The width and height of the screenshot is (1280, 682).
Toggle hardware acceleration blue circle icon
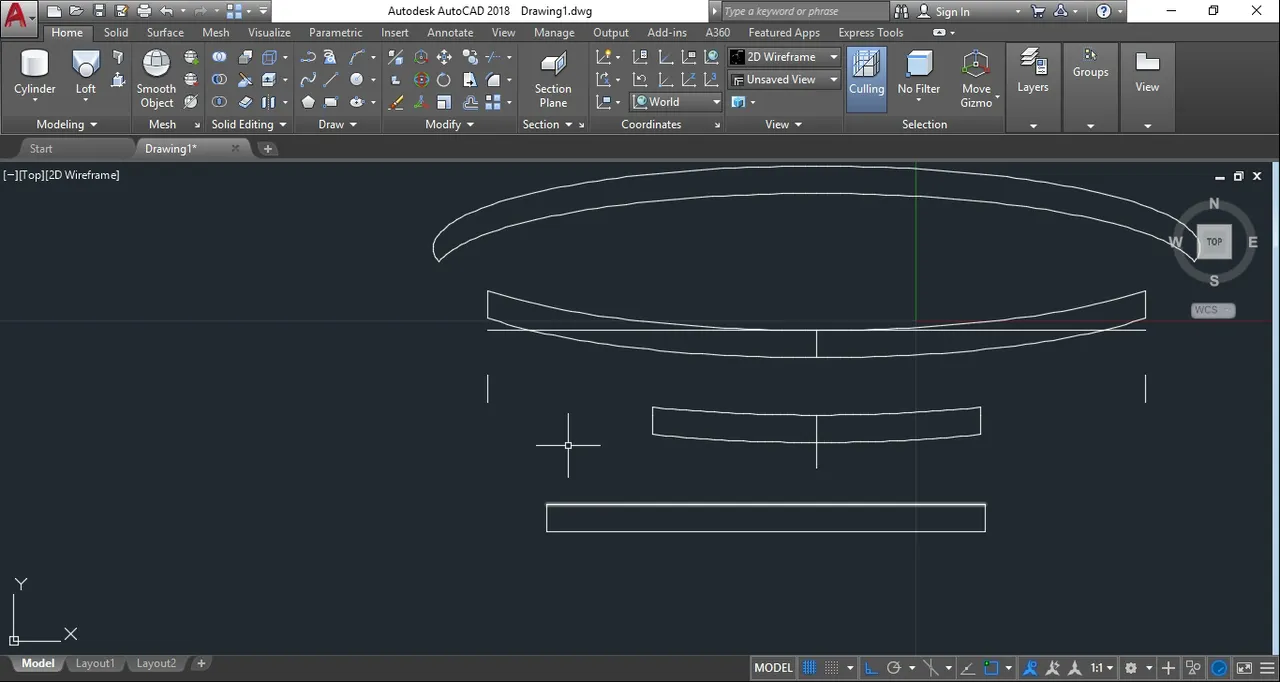pos(1219,668)
